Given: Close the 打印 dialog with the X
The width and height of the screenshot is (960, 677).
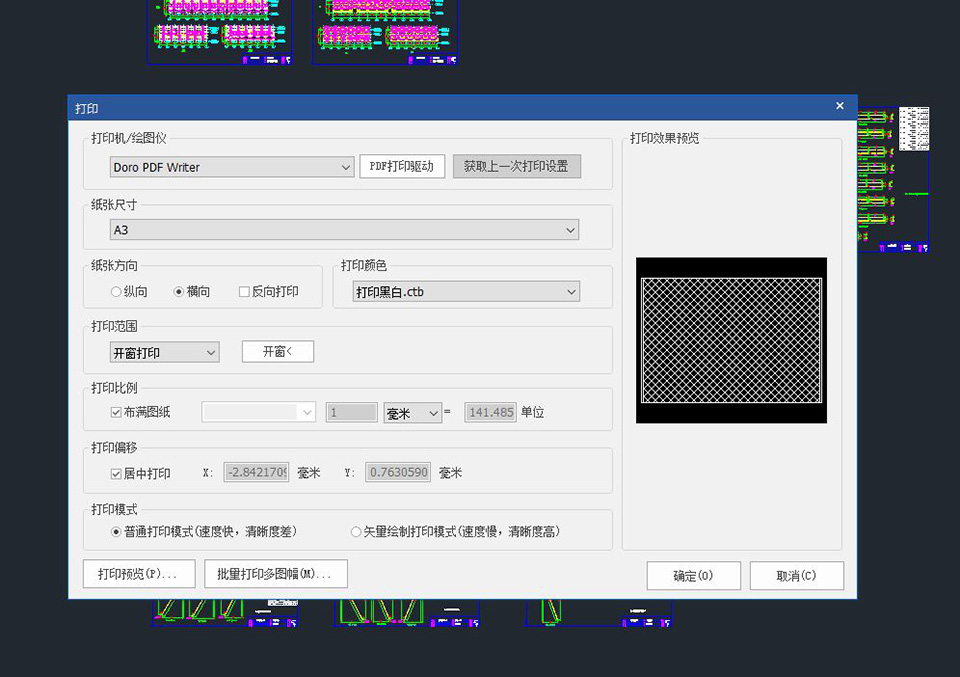Looking at the screenshot, I should point(840,106).
